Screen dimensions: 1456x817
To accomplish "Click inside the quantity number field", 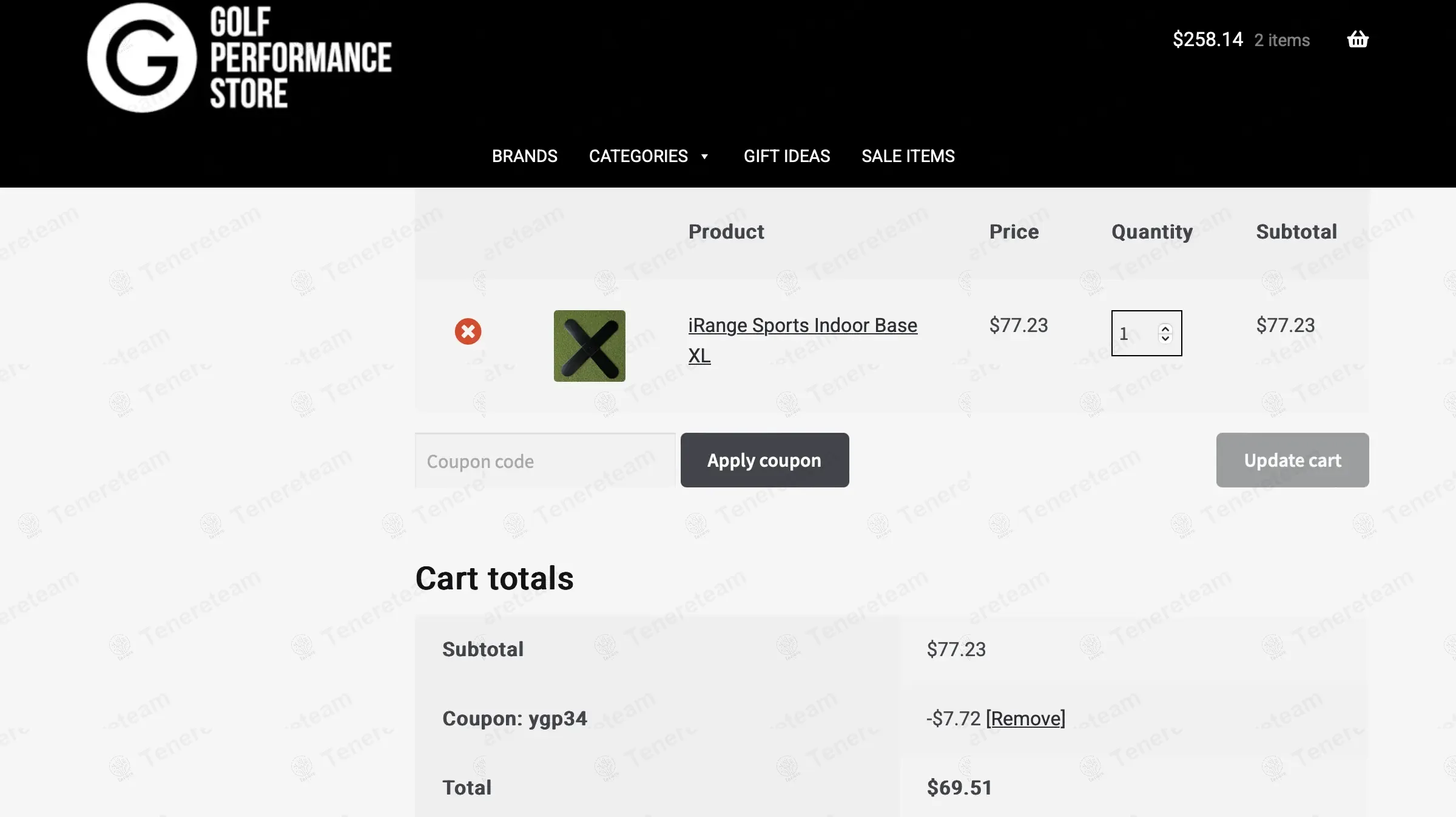I will click(1133, 333).
